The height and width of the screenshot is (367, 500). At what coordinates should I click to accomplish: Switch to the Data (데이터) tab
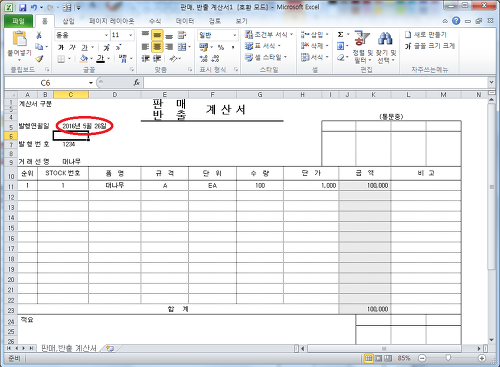pyautogui.click(x=185, y=21)
